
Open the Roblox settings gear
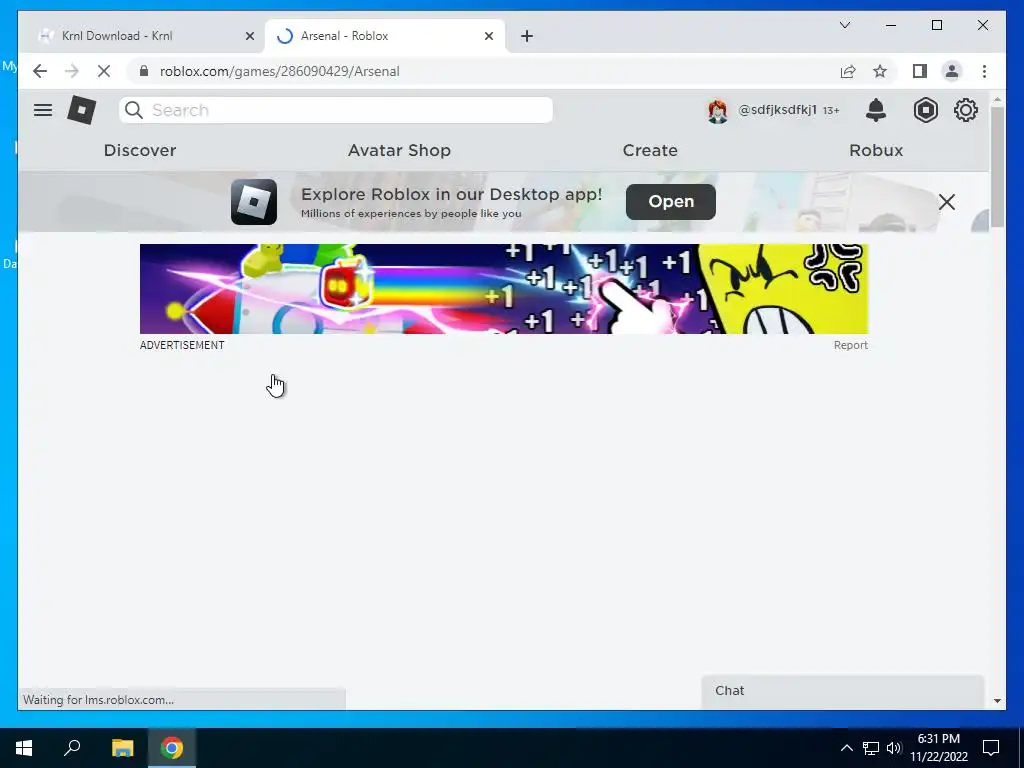click(x=966, y=110)
